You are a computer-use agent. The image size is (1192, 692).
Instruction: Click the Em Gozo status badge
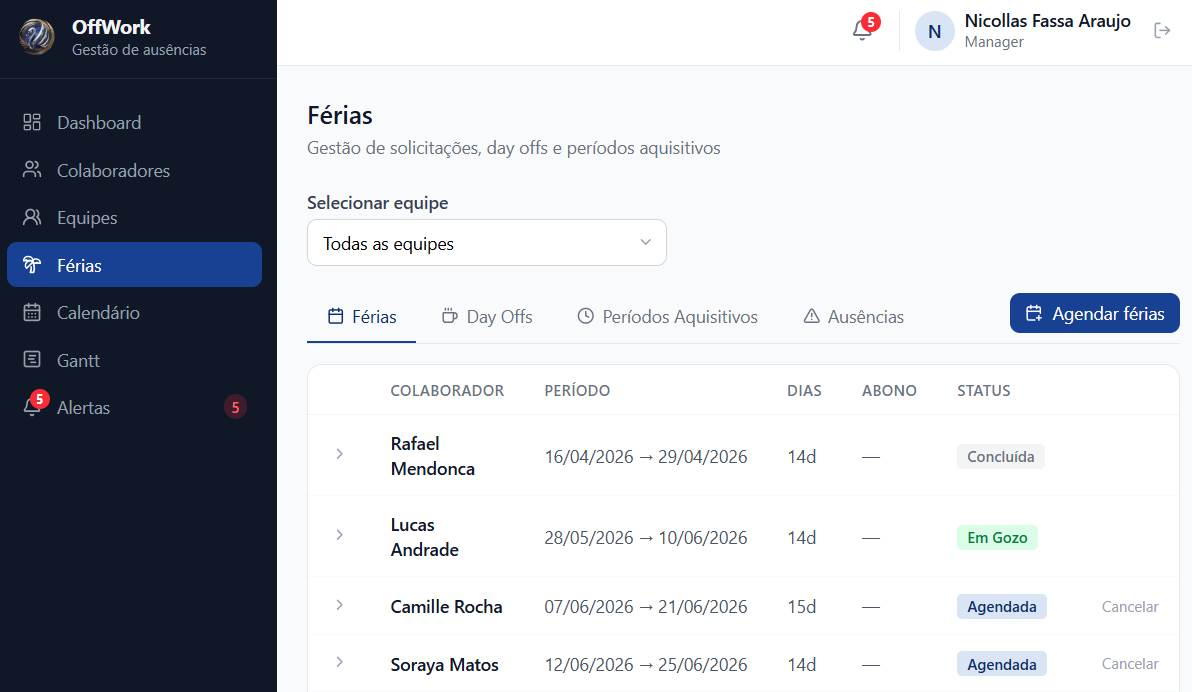tap(997, 538)
